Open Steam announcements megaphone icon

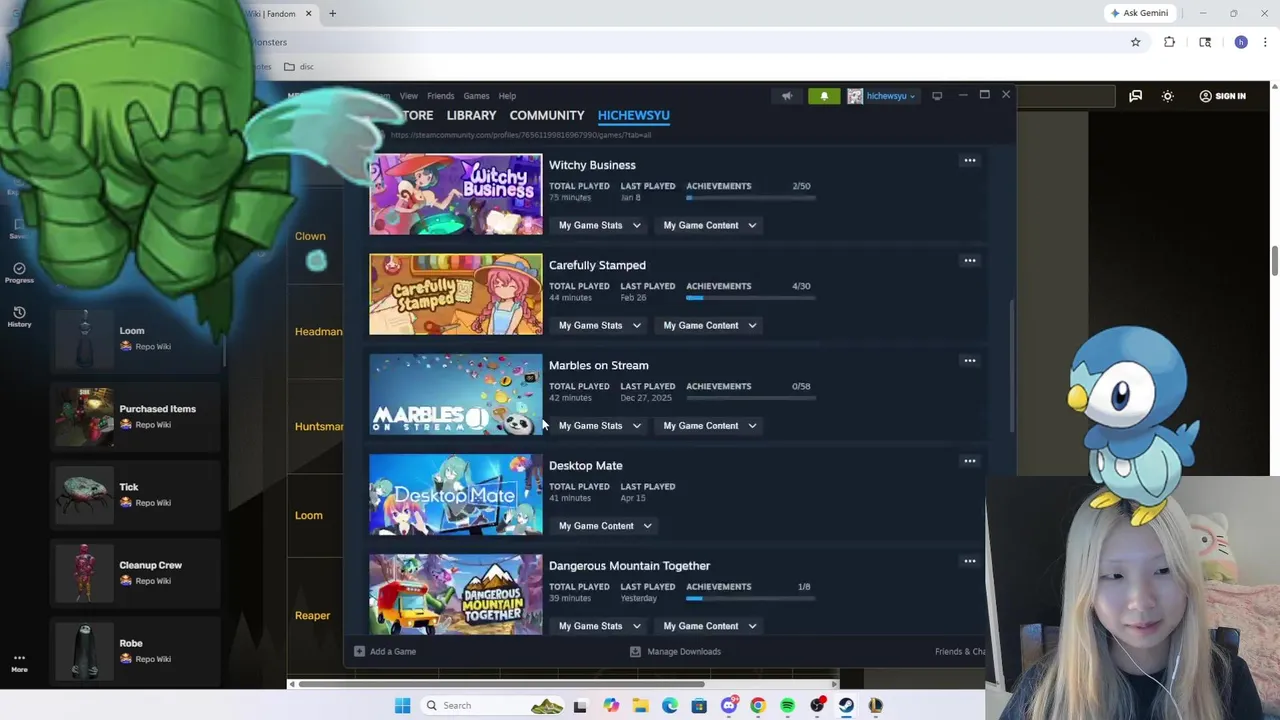coord(787,96)
